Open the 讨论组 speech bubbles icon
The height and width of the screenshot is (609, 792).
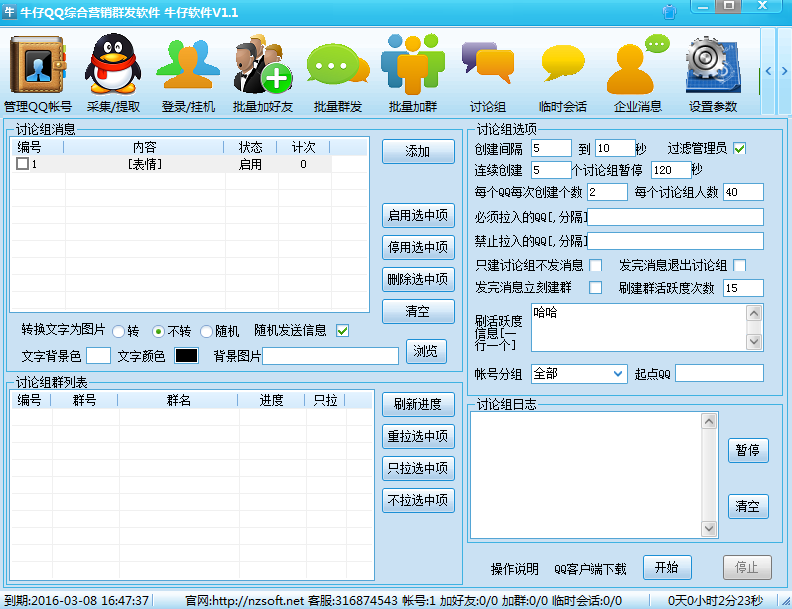(x=487, y=63)
